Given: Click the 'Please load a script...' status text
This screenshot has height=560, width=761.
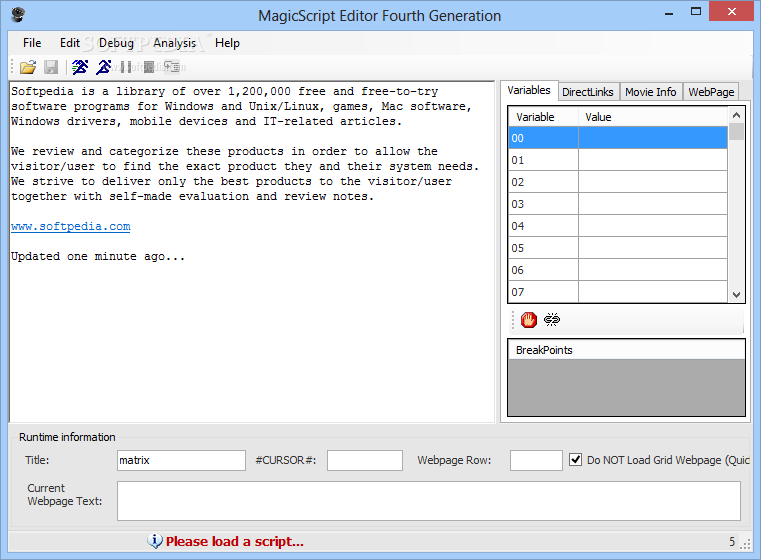Looking at the screenshot, I should tap(234, 542).
